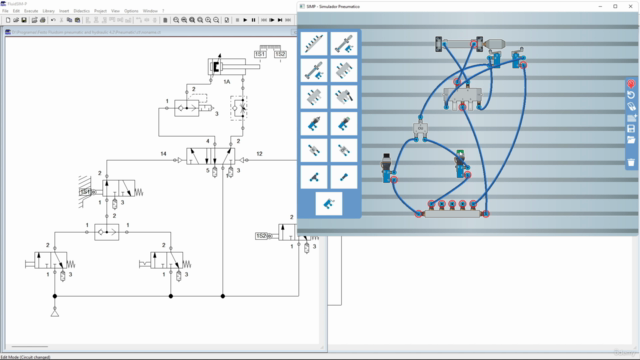Select the fifth-row right logic valve tile
This screenshot has height=360, width=640.
tap(344, 151)
